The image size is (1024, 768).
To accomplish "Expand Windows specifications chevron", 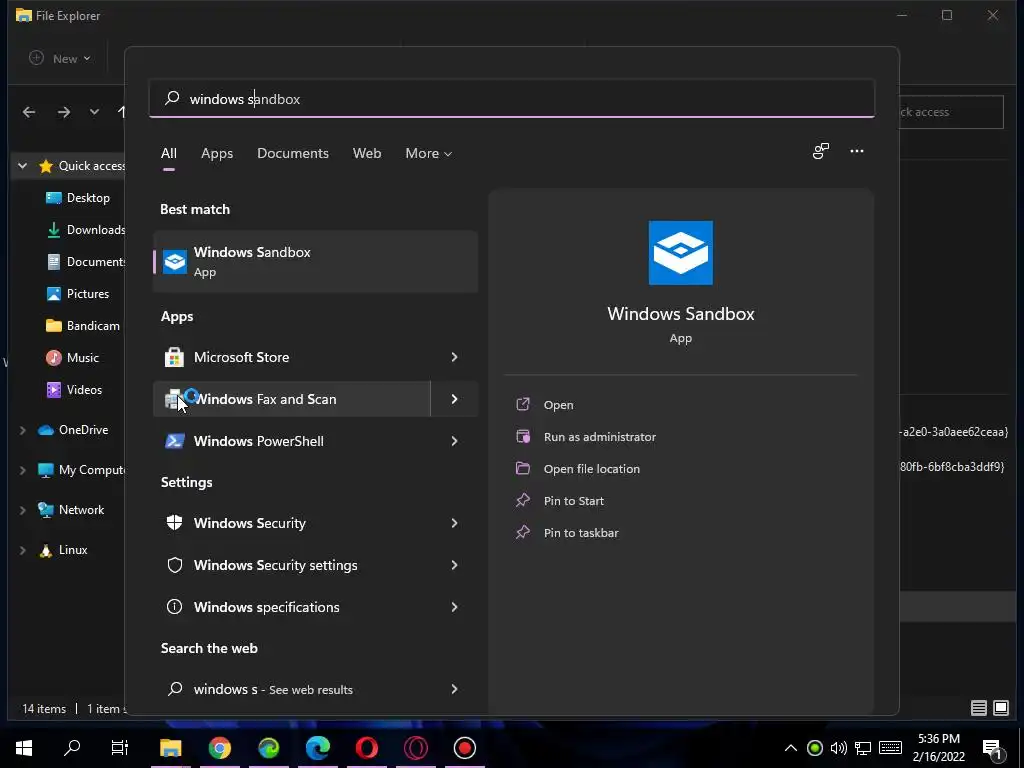I will coord(455,607).
